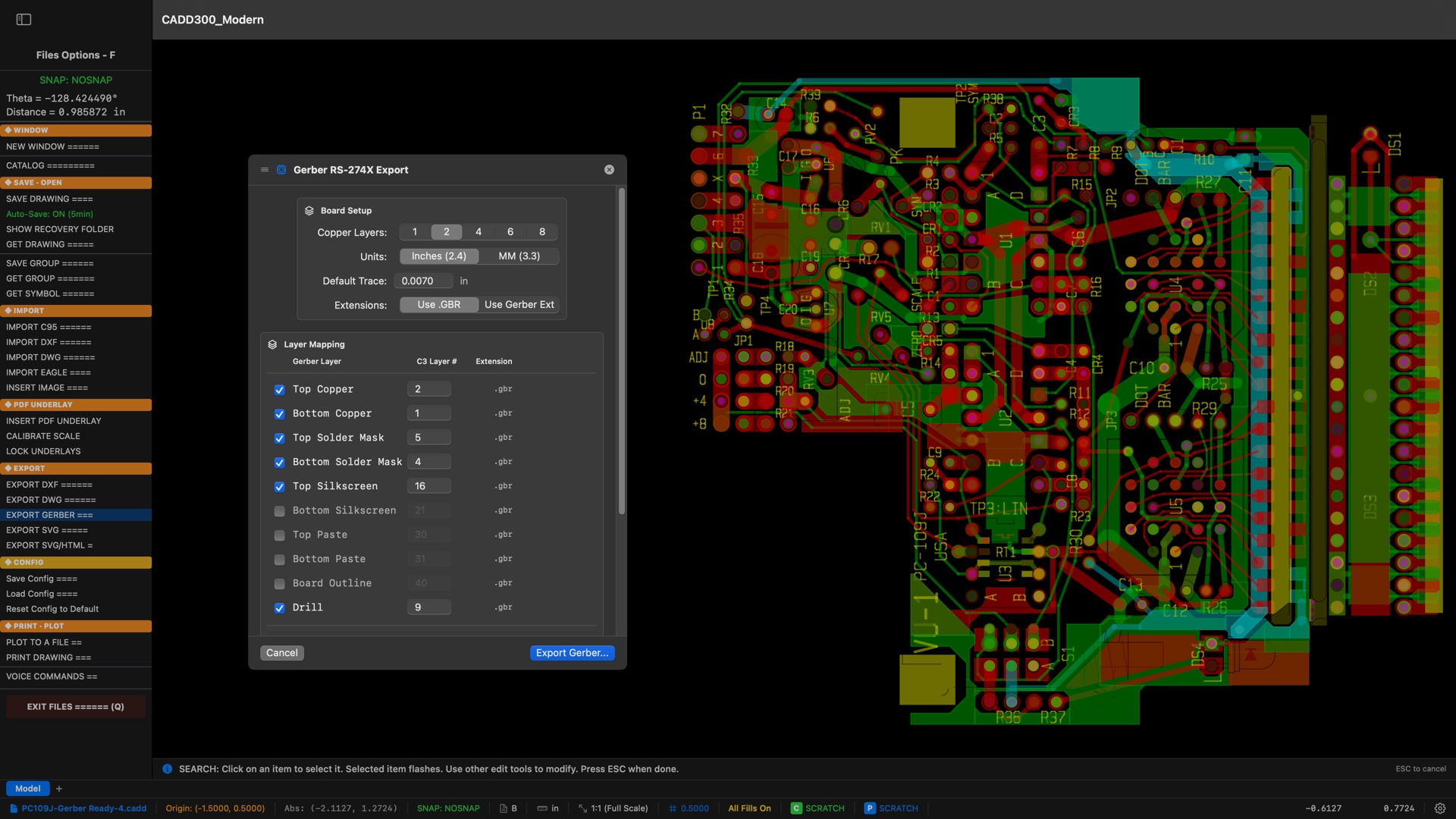The width and height of the screenshot is (1456, 819).
Task: Toggle Auto-Save: ON (5min) entry
Action: tap(76, 214)
